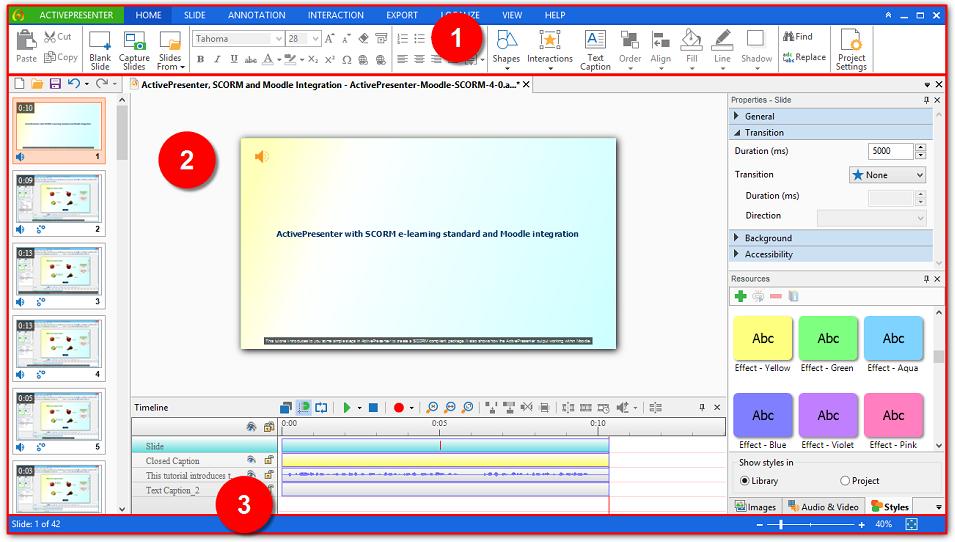Screen dimensions: 955x542
Task: Open the Interactions gallery
Action: pyautogui.click(x=550, y=50)
